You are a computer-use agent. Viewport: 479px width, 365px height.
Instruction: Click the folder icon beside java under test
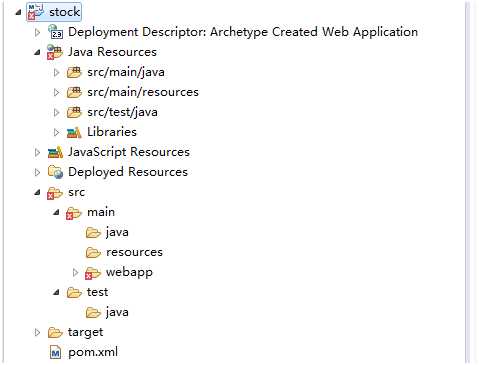pos(93,312)
